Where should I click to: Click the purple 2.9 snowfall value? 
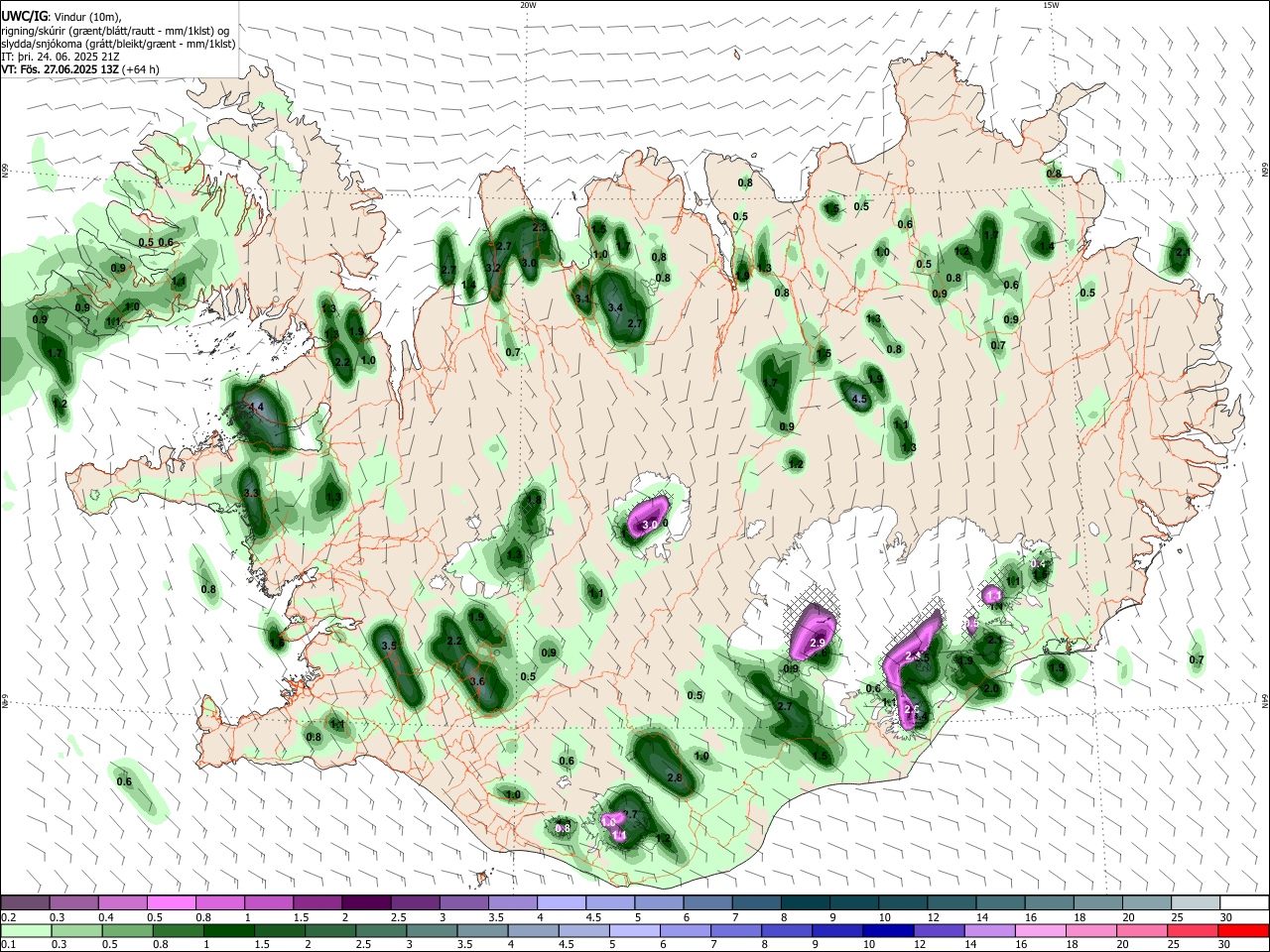pyautogui.click(x=819, y=644)
